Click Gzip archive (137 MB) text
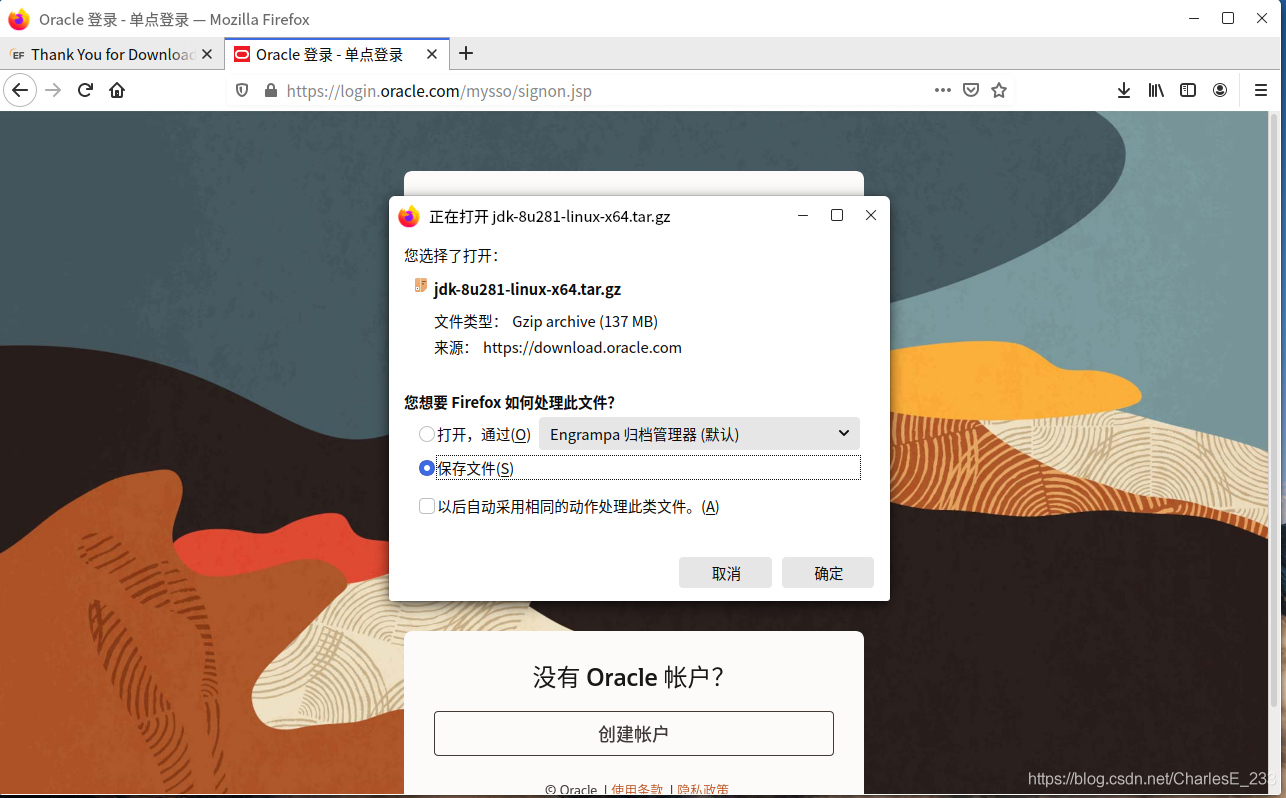Image resolution: width=1286 pixels, height=798 pixels. pyautogui.click(x=585, y=322)
